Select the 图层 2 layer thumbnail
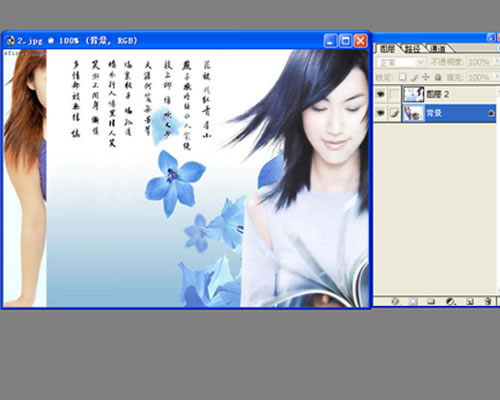 [x=414, y=94]
